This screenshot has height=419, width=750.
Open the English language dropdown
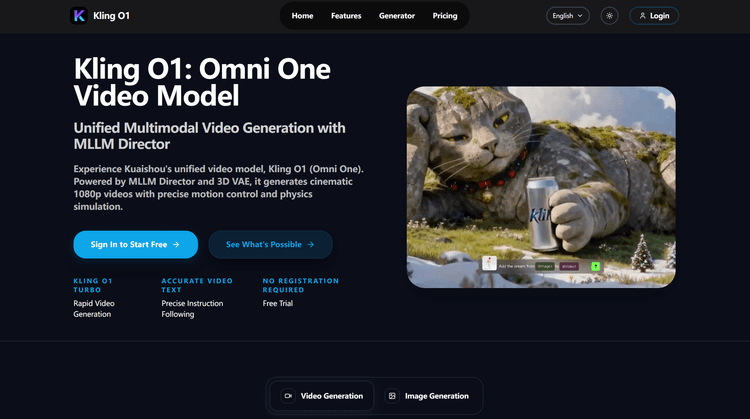pos(568,16)
